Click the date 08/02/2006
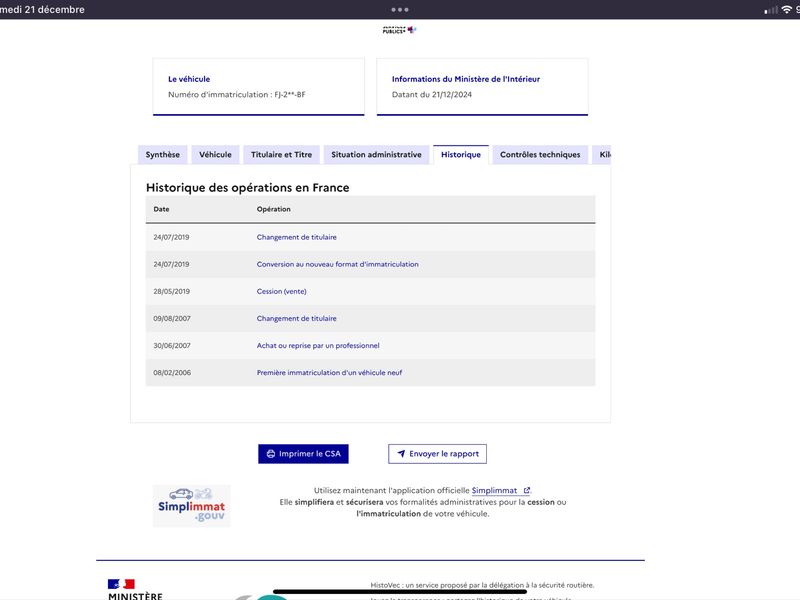 pos(172,372)
